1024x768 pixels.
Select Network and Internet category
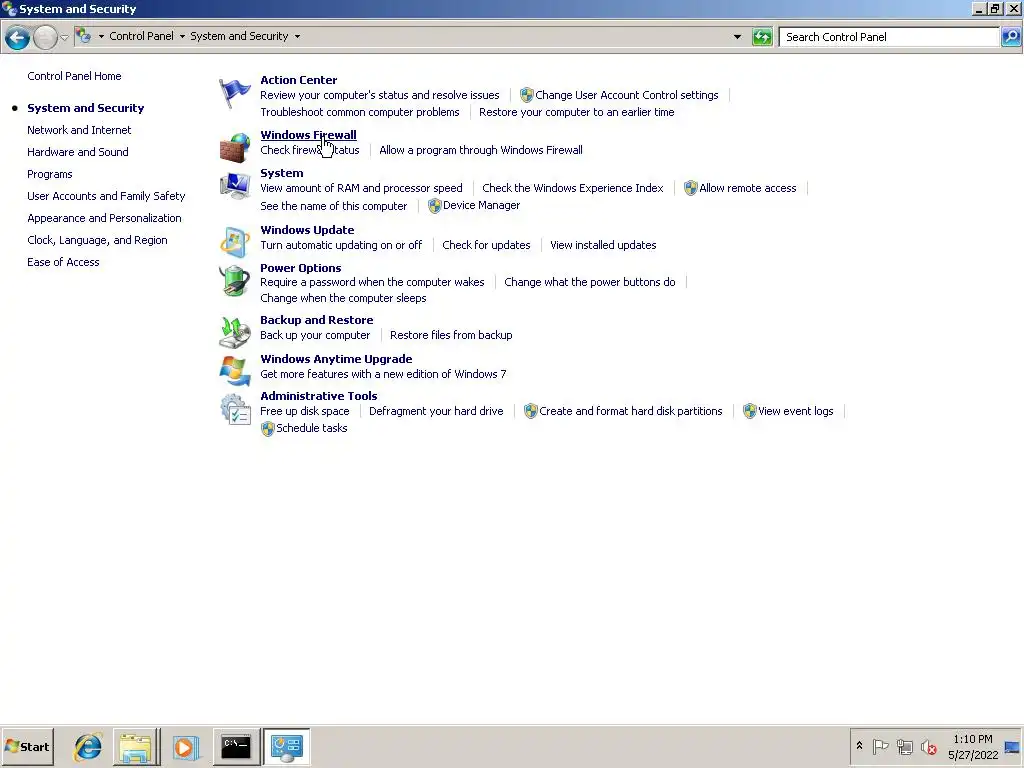(x=79, y=130)
